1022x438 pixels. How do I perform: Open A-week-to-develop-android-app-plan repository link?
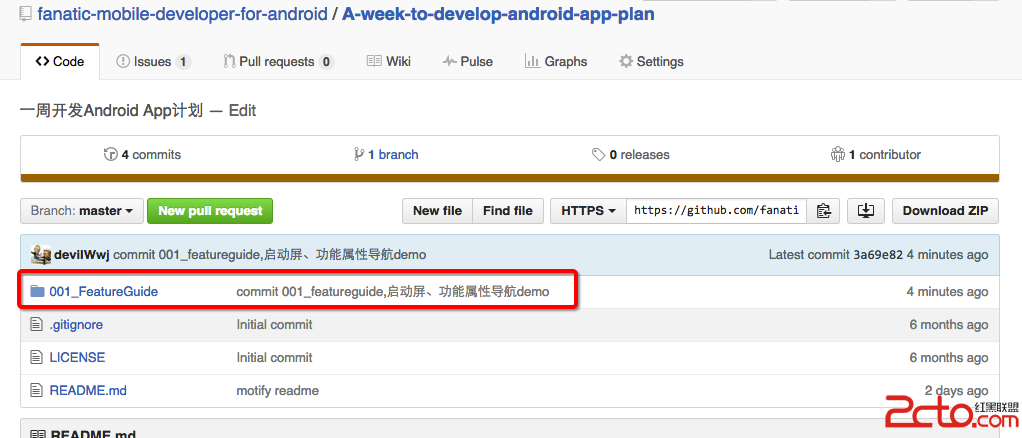pyautogui.click(x=499, y=13)
